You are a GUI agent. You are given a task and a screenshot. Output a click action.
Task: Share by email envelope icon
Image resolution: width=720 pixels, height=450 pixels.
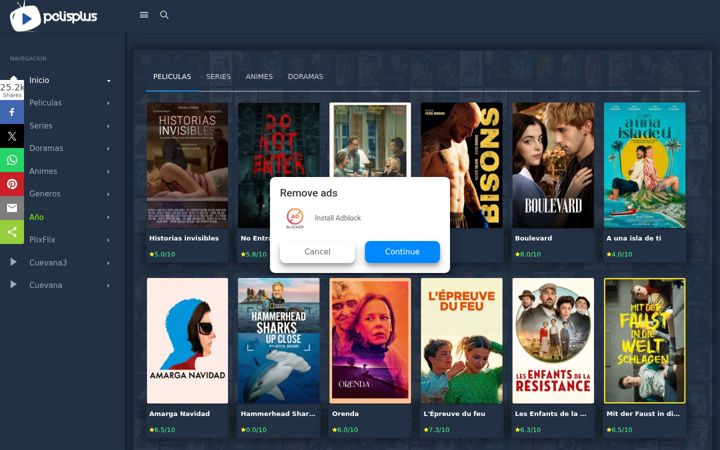coord(12,208)
